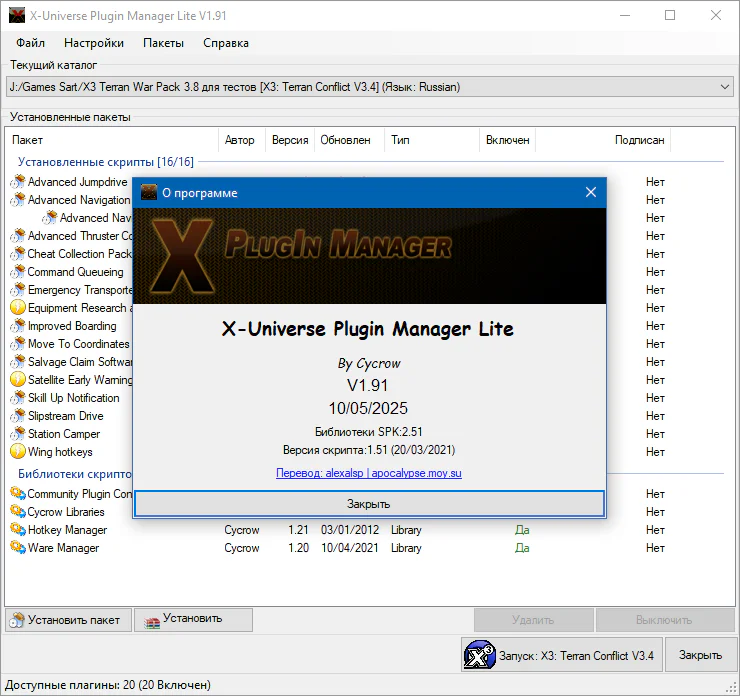
Task: Click date 10/04/2021 in Ware Manager row
Action: pyautogui.click(x=350, y=548)
